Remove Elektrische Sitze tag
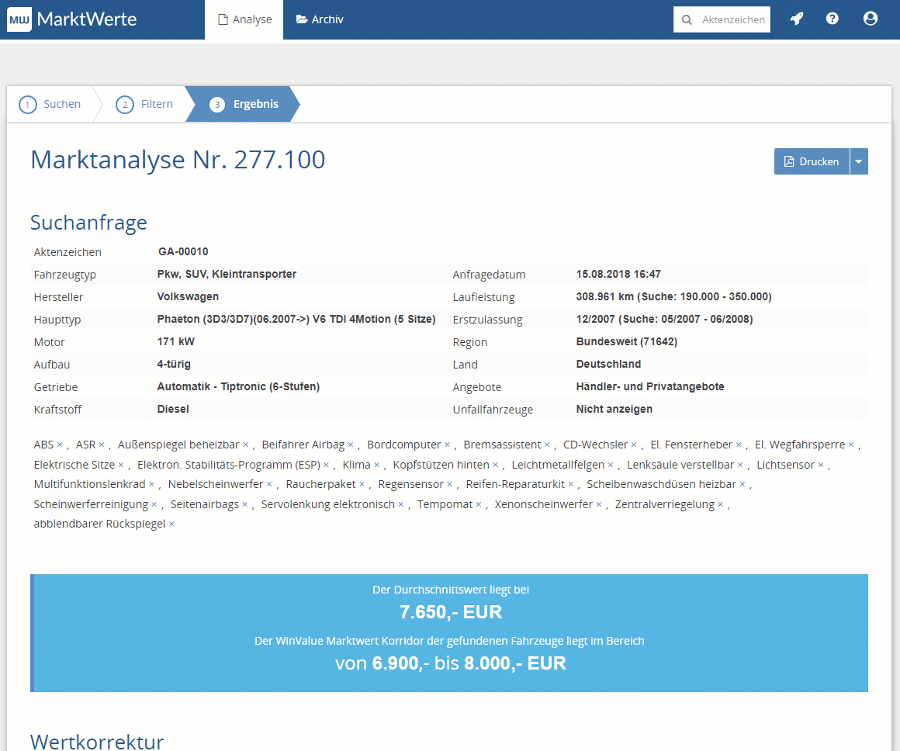 click(x=121, y=465)
